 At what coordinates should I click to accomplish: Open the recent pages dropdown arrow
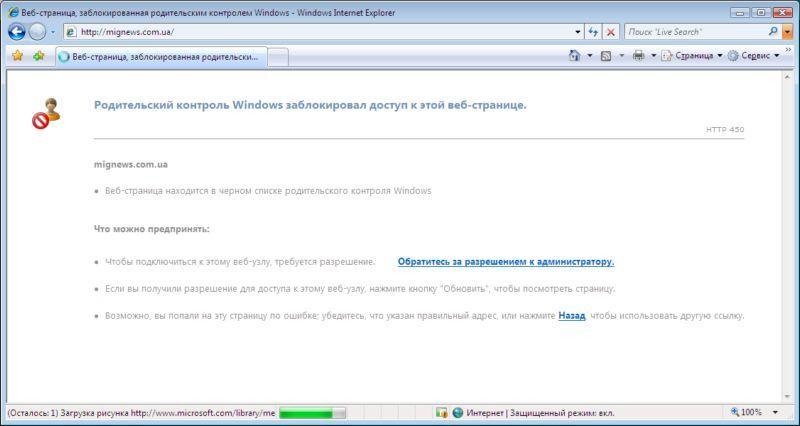53,32
